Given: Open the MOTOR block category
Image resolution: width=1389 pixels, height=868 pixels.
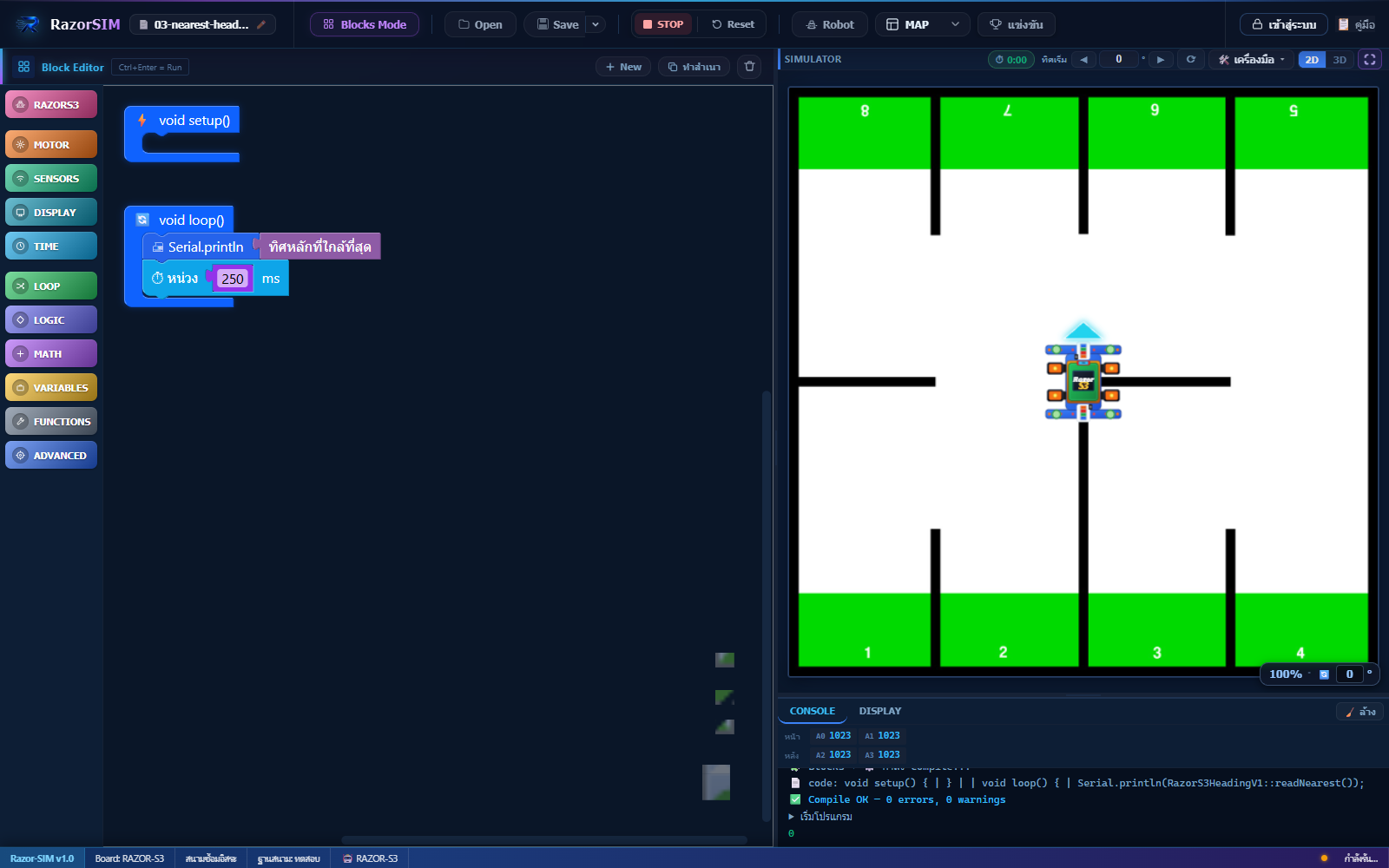Looking at the screenshot, I should point(51,145).
